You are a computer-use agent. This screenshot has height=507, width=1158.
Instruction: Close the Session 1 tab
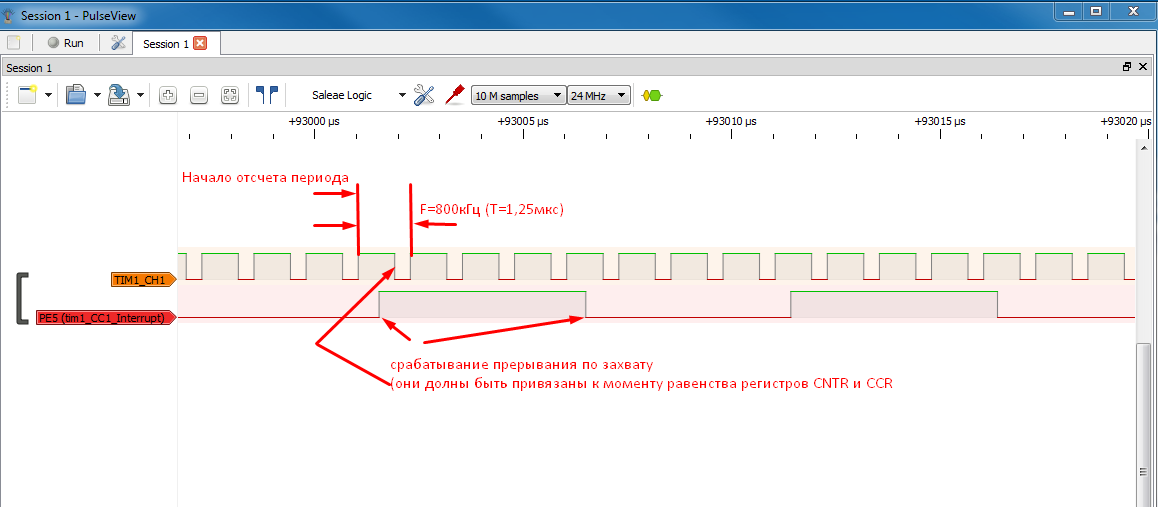click(x=200, y=43)
